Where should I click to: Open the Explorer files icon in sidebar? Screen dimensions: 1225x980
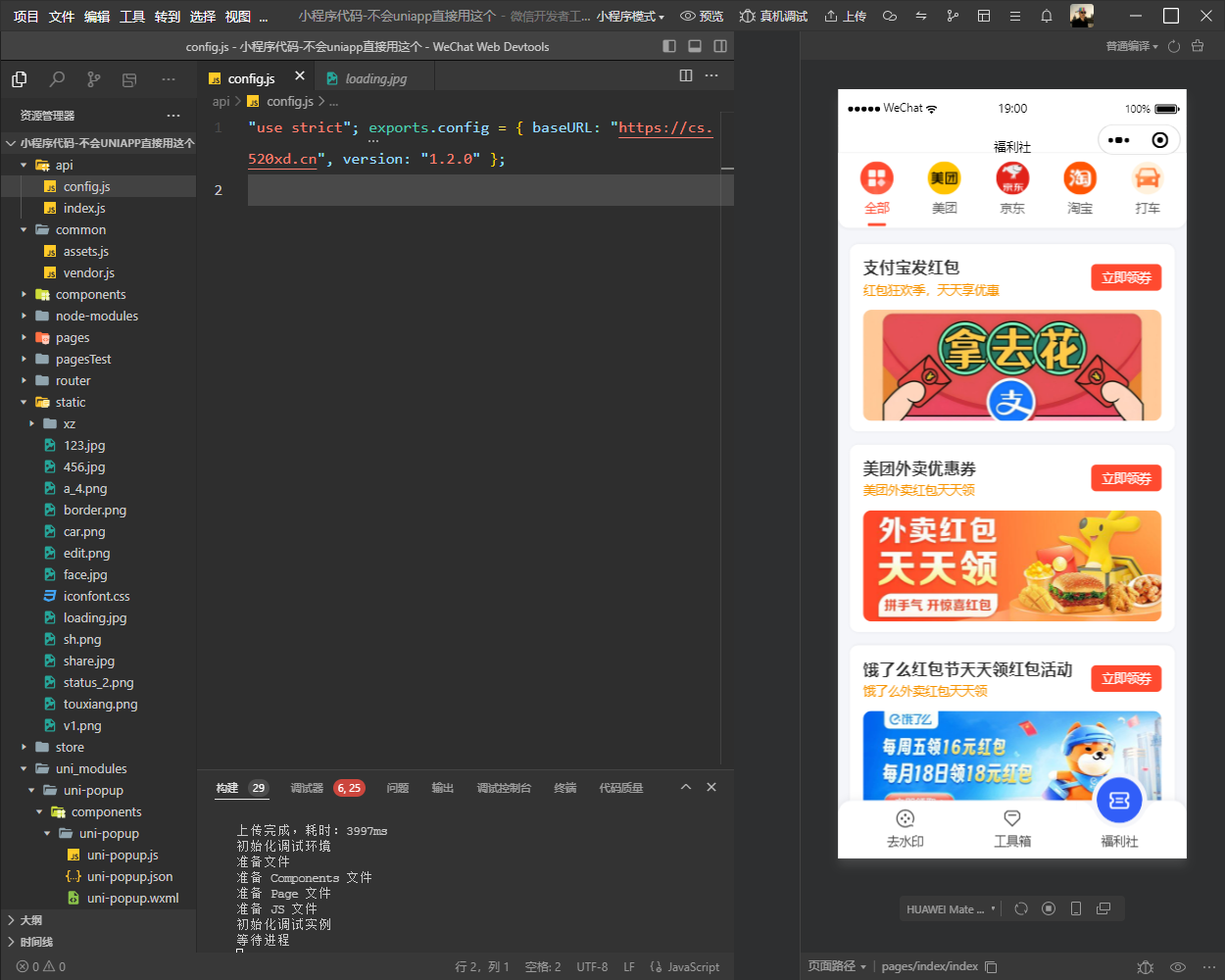19,79
